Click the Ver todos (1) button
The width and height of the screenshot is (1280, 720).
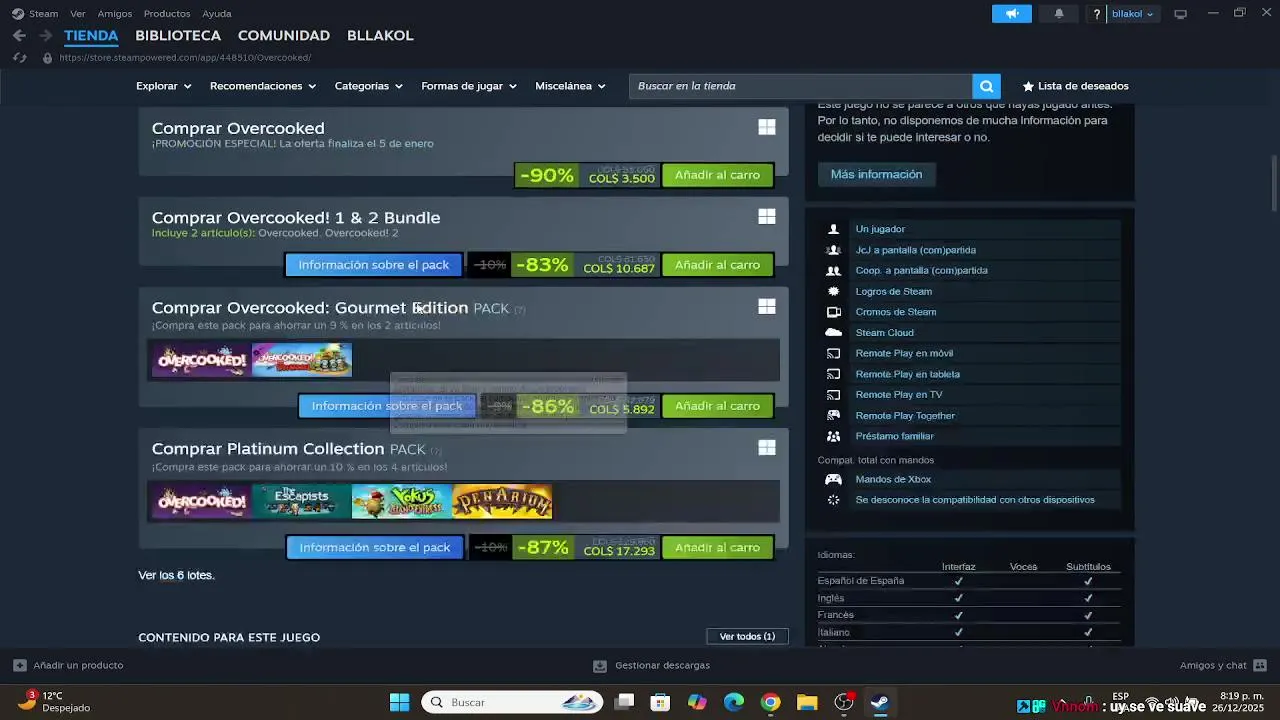click(747, 636)
